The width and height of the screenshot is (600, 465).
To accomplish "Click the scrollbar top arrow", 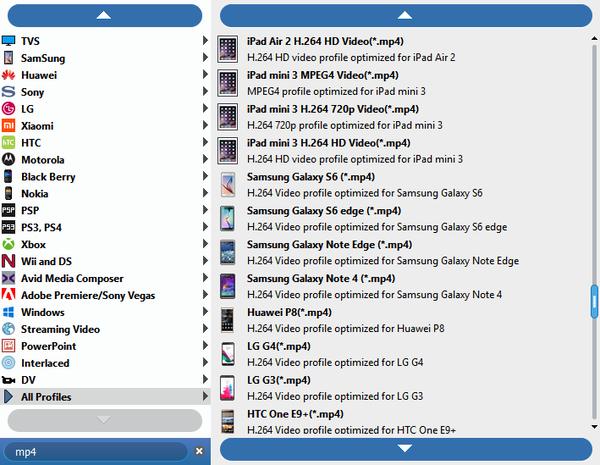I will point(594,38).
